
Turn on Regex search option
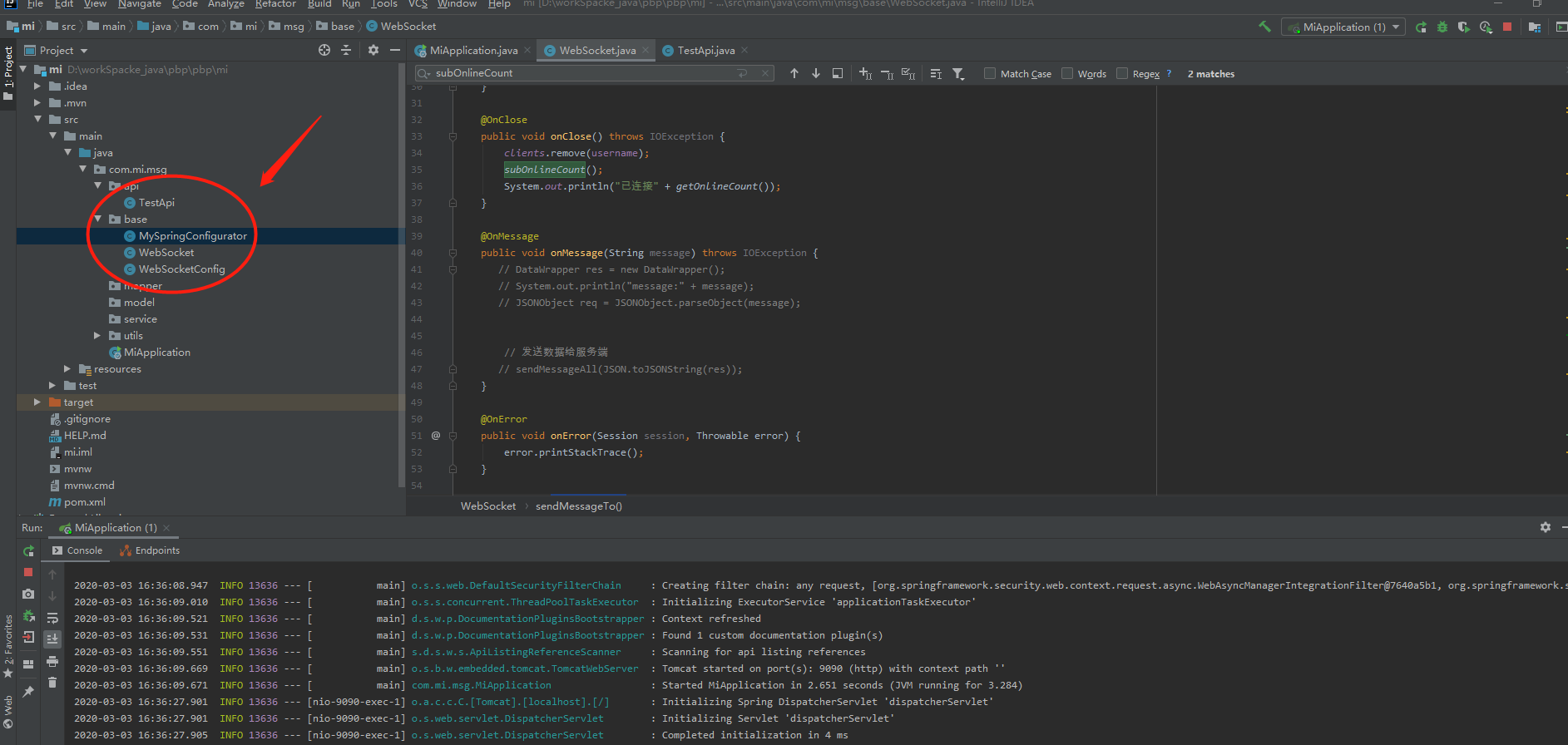[x=1122, y=73]
